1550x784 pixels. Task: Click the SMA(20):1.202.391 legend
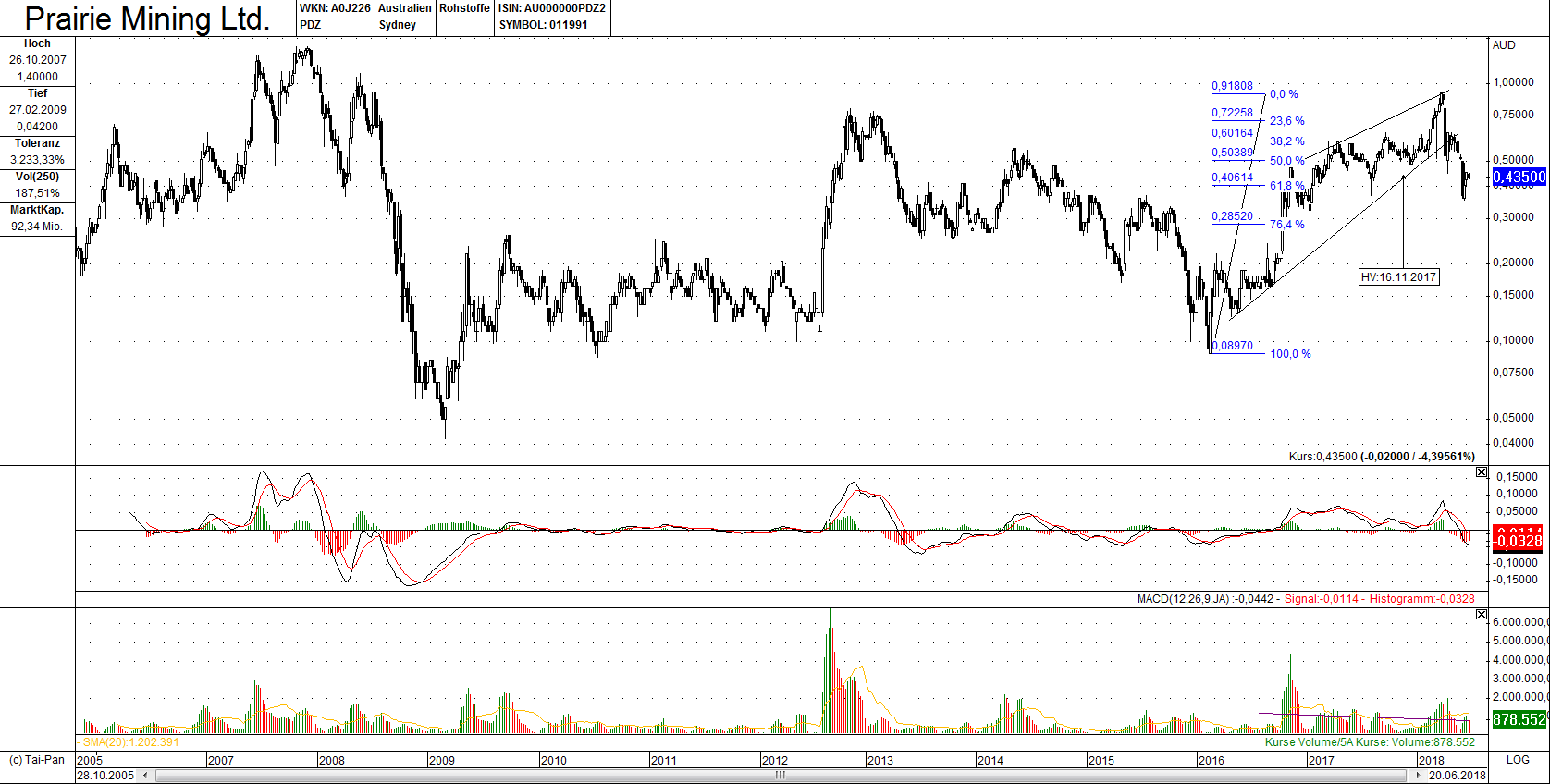pyautogui.click(x=130, y=742)
